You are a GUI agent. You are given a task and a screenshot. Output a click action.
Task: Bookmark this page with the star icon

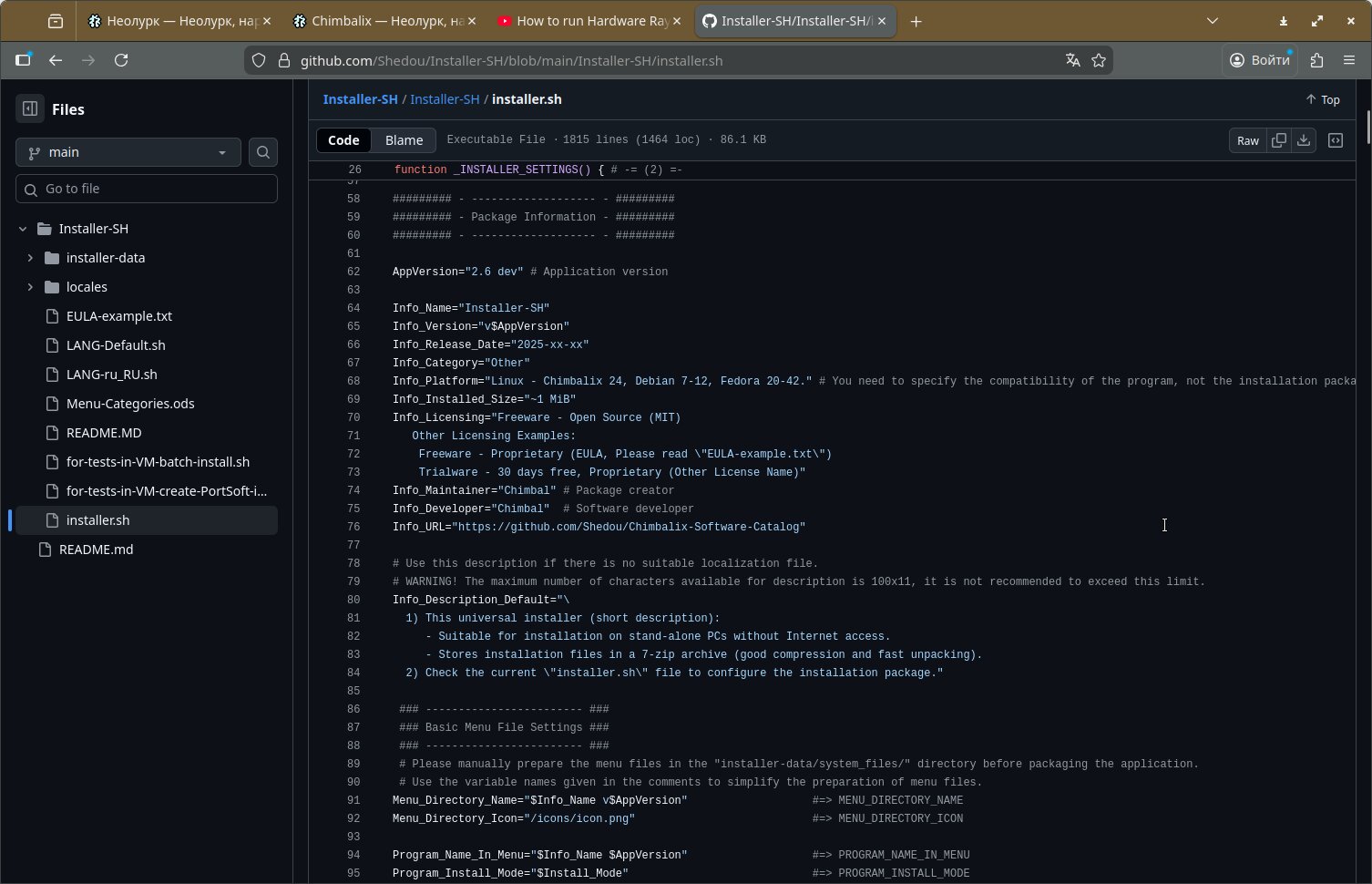[x=1099, y=60]
